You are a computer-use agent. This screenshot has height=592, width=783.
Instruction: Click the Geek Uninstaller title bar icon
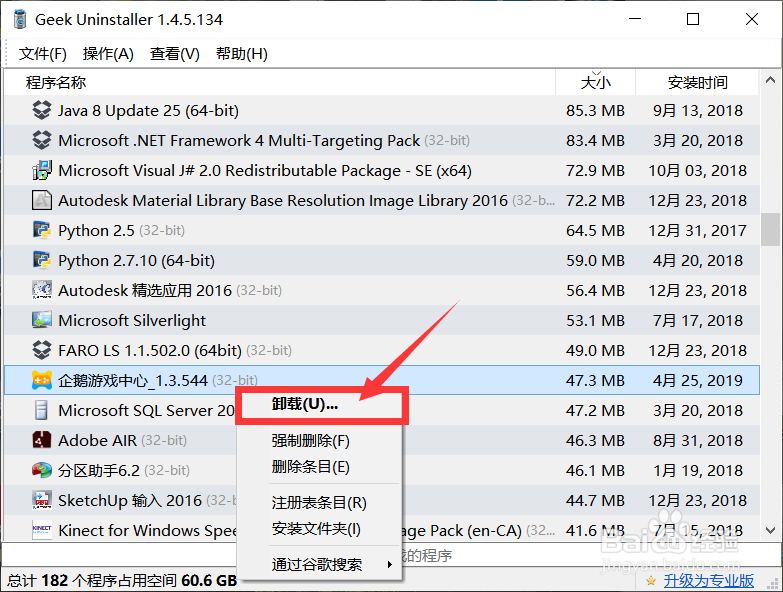click(20, 19)
